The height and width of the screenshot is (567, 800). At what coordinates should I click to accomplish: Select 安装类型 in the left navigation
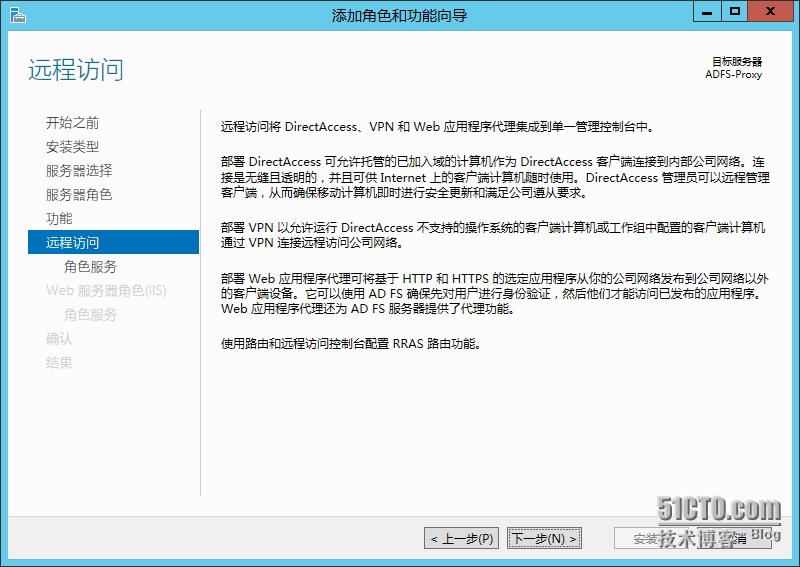pyautogui.click(x=72, y=147)
